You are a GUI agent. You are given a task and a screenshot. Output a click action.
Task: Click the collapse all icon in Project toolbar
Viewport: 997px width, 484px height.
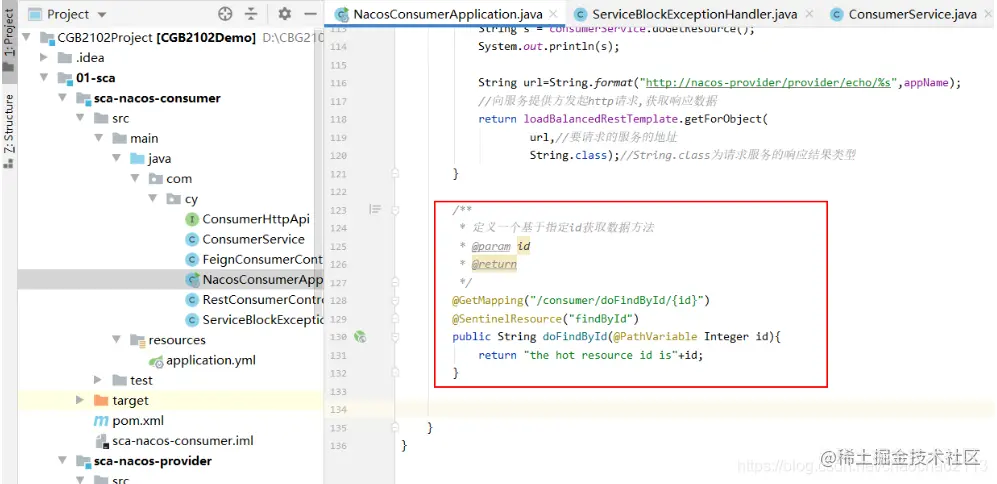tap(252, 14)
